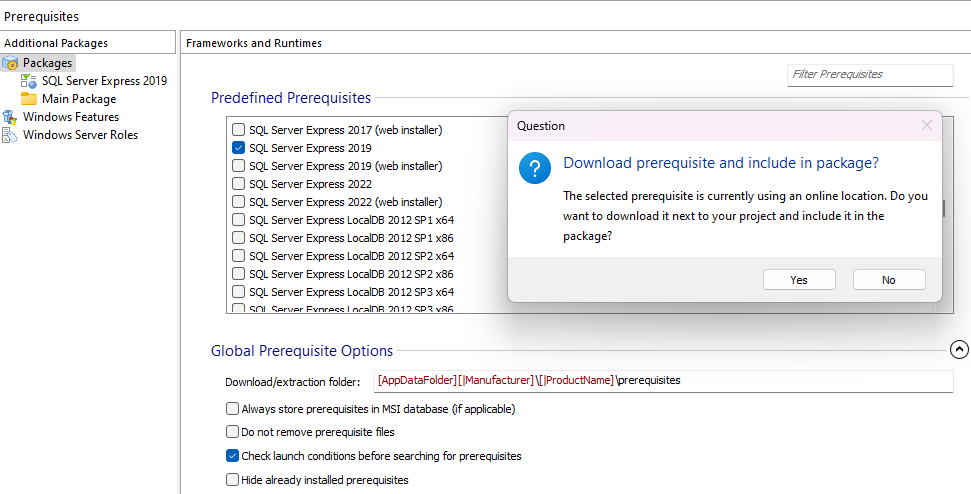971x494 pixels.
Task: Check SQL Server Express LocalDB 2012 SP1 x64
Action: click(238, 220)
